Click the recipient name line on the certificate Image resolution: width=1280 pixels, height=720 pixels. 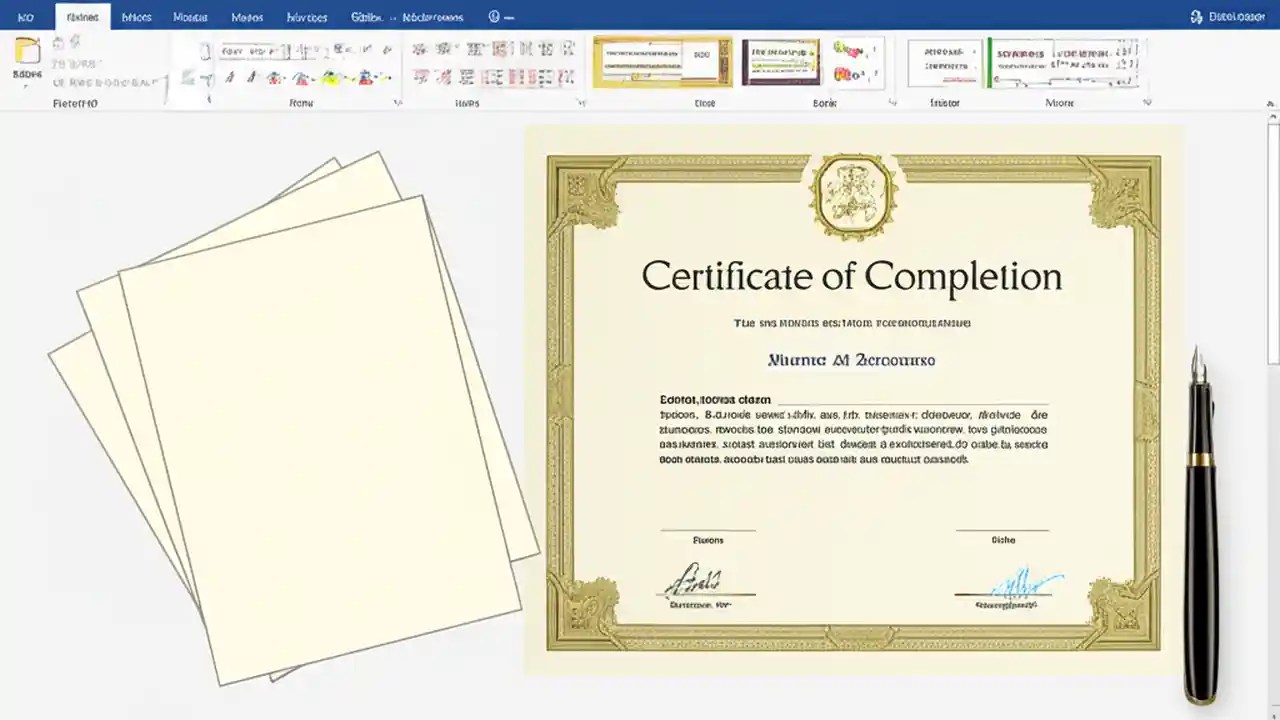[x=851, y=360]
